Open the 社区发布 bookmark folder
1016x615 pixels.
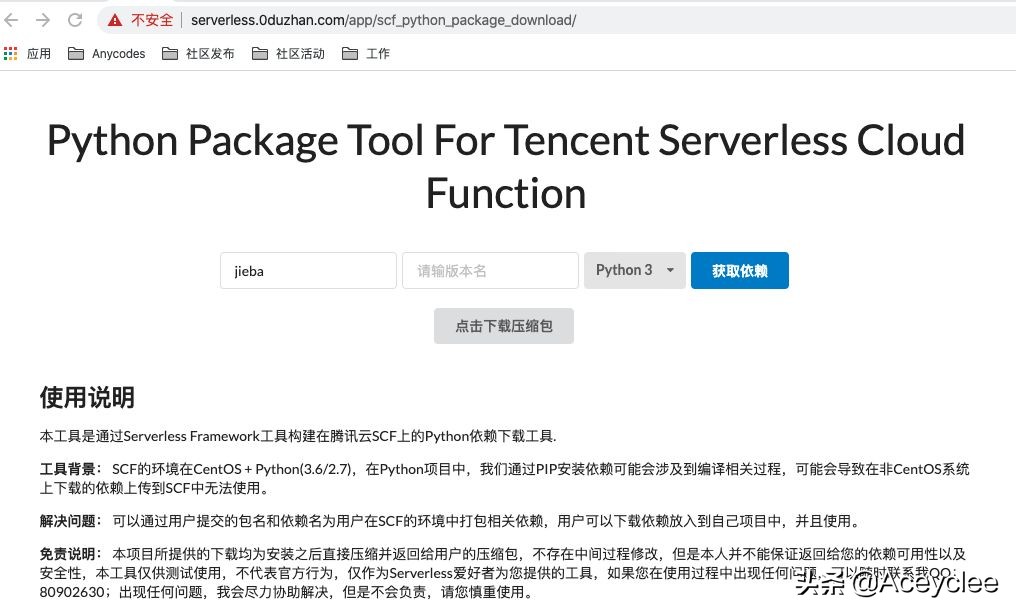coord(198,54)
